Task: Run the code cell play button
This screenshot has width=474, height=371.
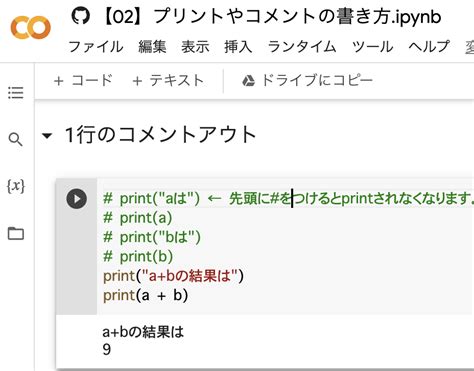Action: [77, 199]
